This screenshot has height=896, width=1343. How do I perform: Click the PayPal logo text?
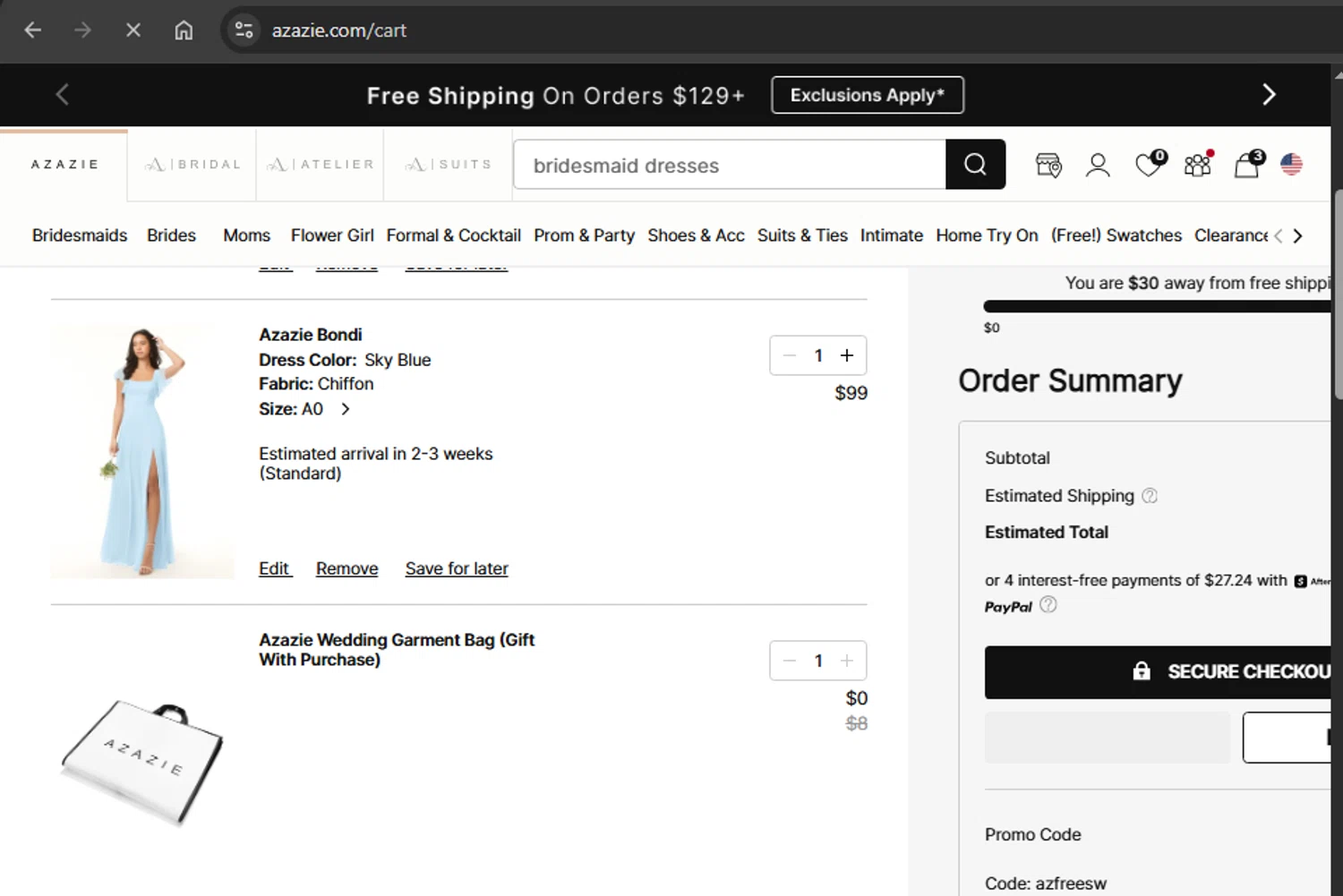(x=1008, y=607)
